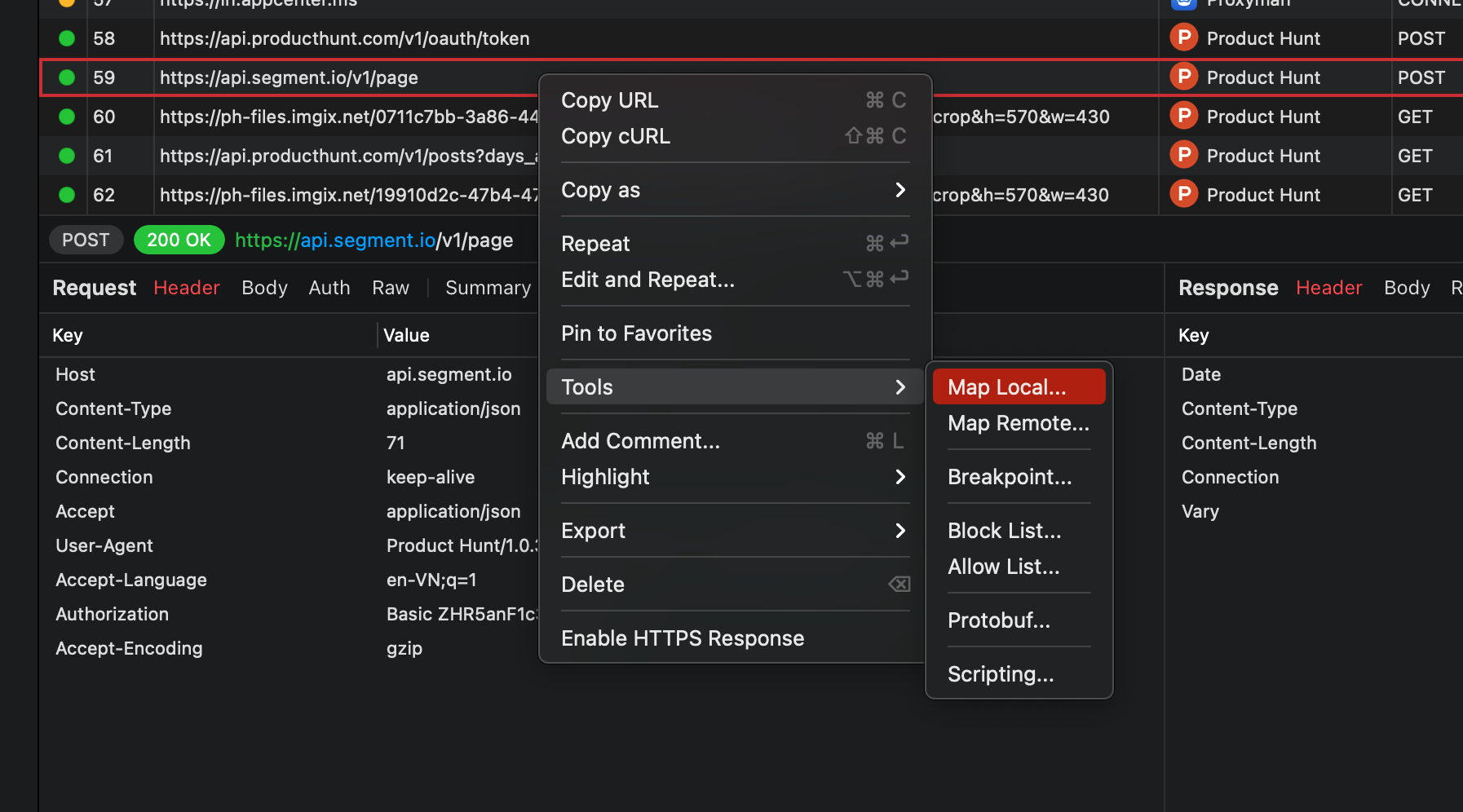Choose Block List... from Tools submenu

point(1019,531)
